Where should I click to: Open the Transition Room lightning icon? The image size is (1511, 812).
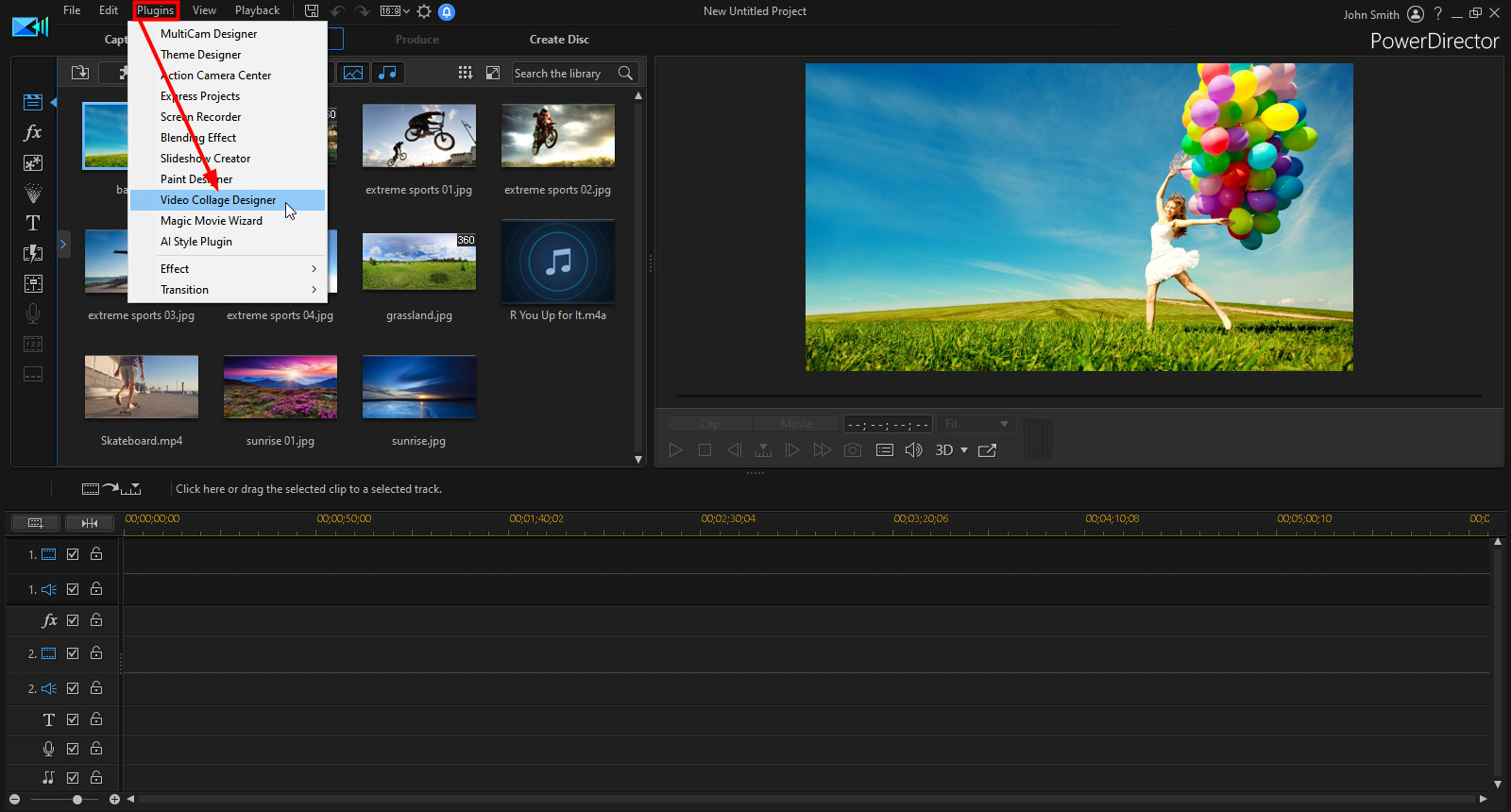tap(33, 253)
